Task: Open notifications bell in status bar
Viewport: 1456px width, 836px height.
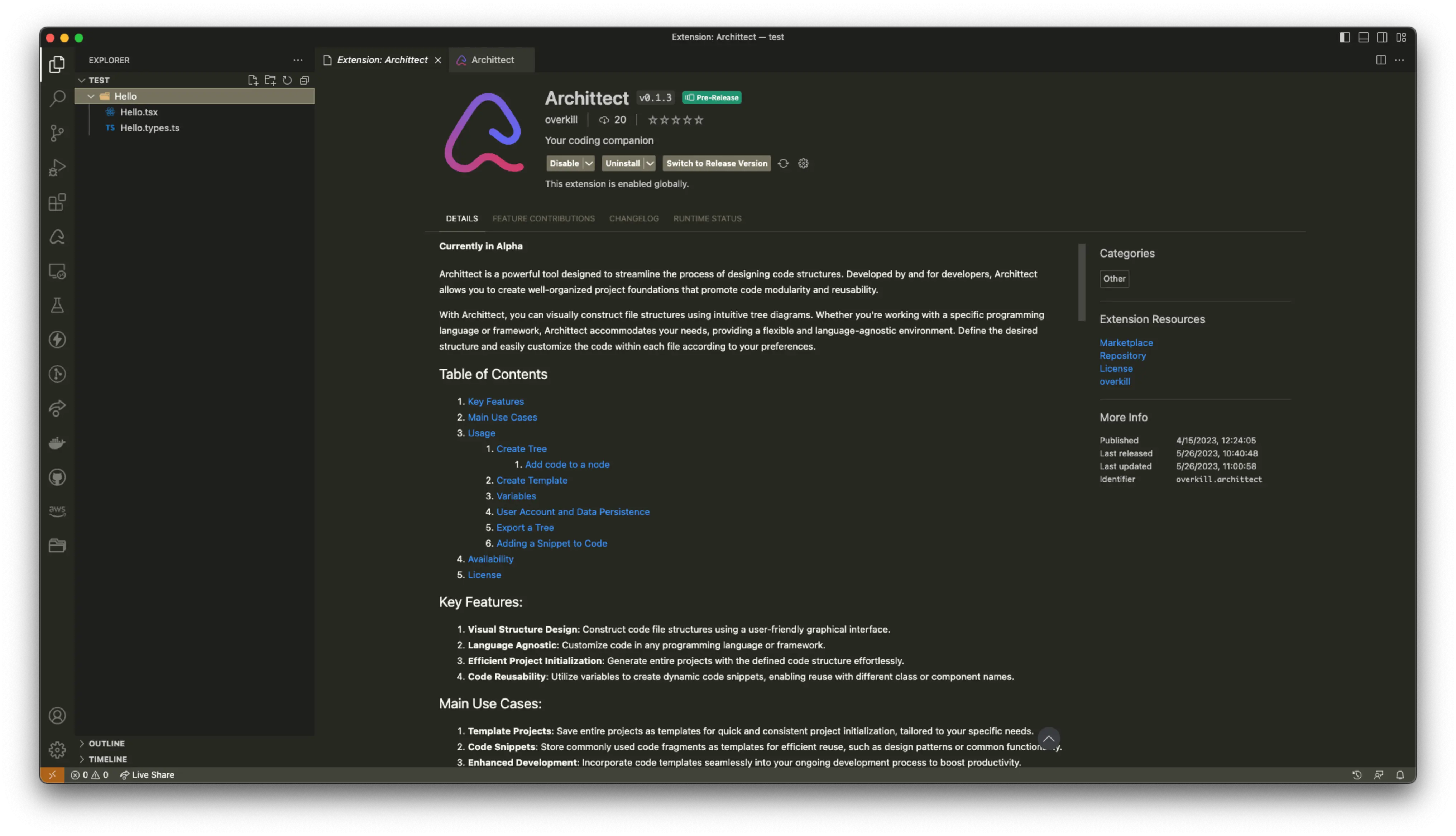Action: click(x=1400, y=774)
